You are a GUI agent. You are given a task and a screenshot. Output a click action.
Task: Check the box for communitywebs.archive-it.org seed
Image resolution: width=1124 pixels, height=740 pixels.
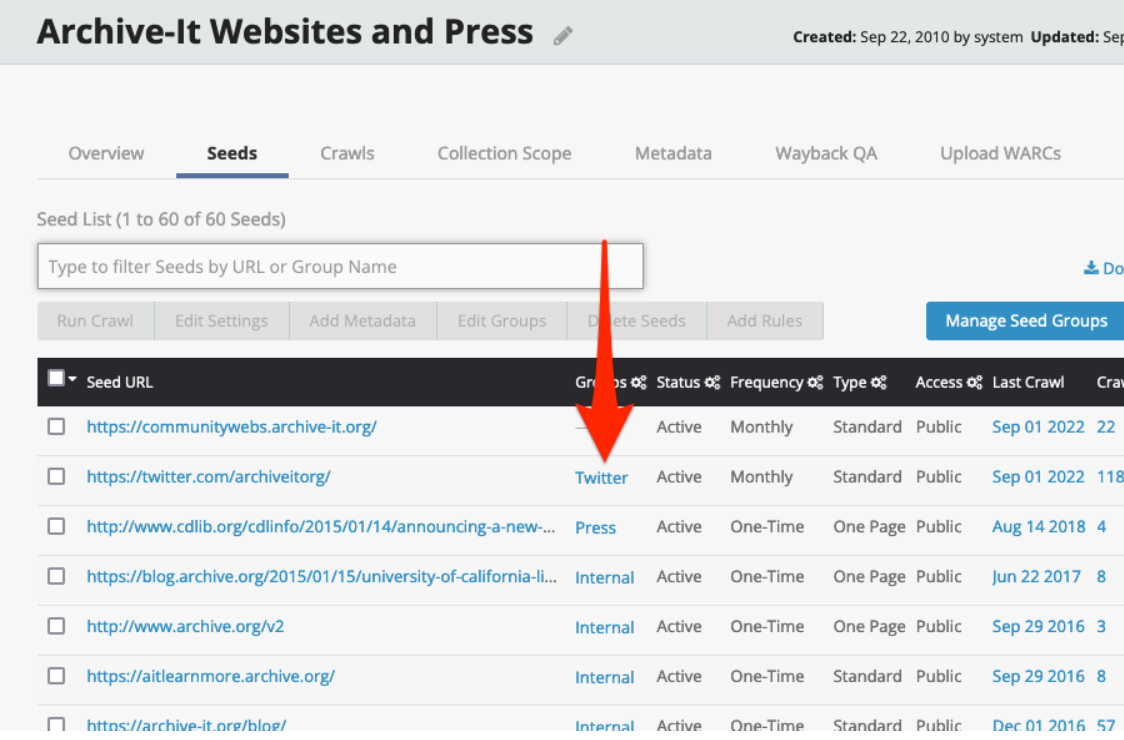pos(57,427)
